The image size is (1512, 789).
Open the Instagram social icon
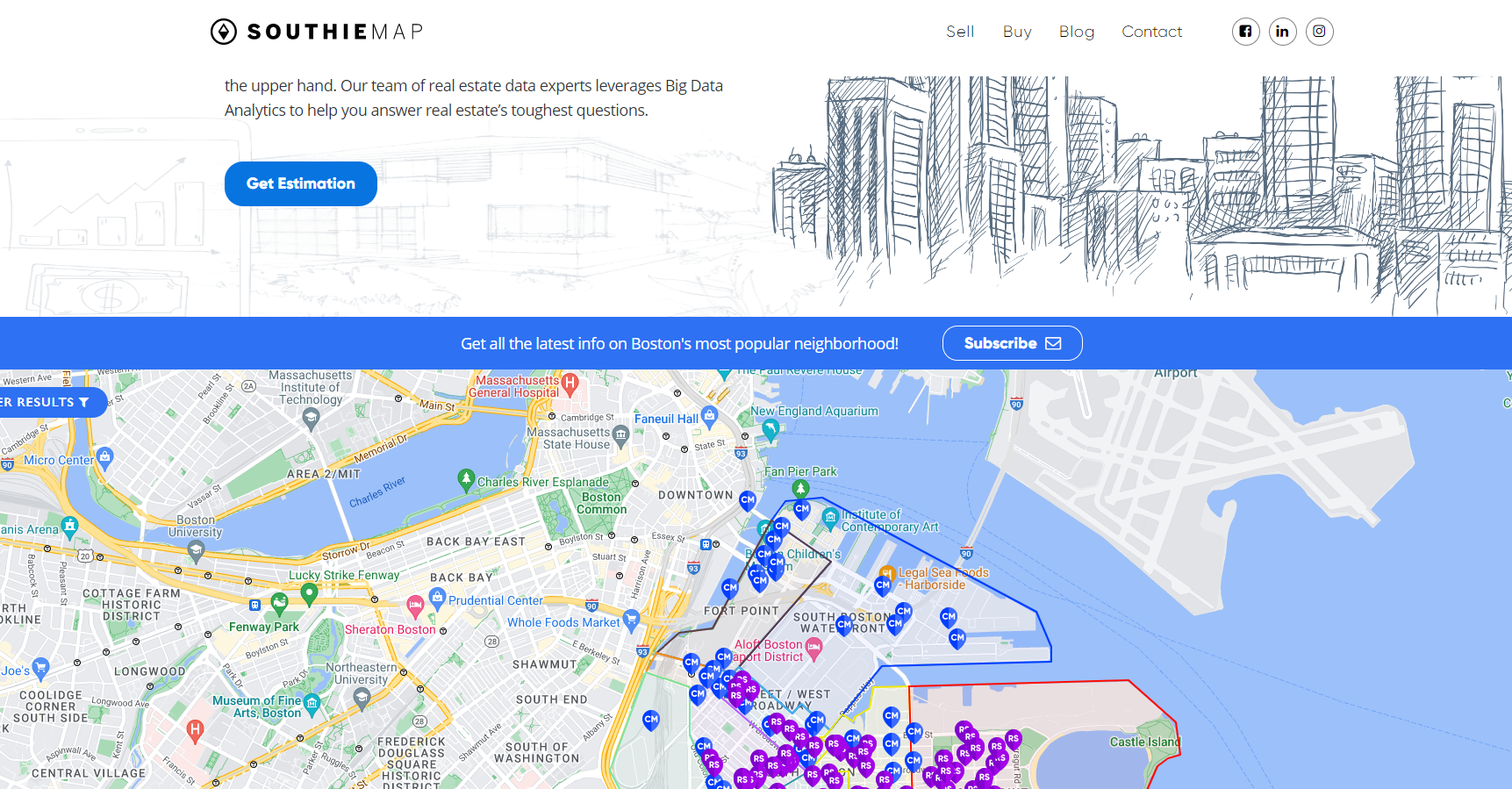[1320, 32]
